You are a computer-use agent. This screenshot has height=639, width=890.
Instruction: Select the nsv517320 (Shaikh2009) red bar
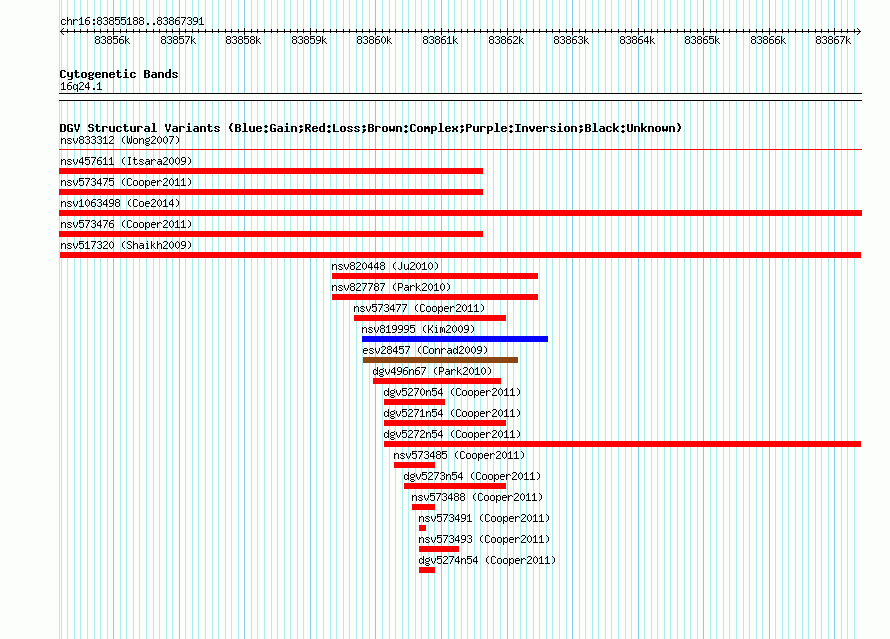[x=460, y=255]
